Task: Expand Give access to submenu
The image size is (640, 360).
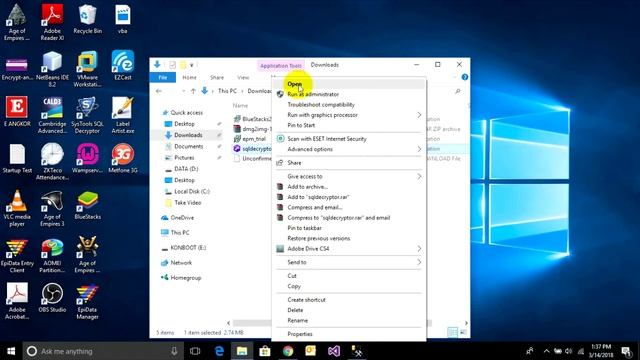Action: coord(349,176)
